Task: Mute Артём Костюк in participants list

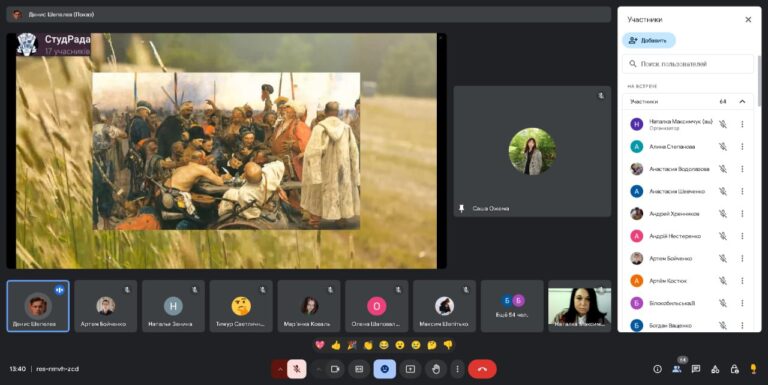Action: pos(723,281)
